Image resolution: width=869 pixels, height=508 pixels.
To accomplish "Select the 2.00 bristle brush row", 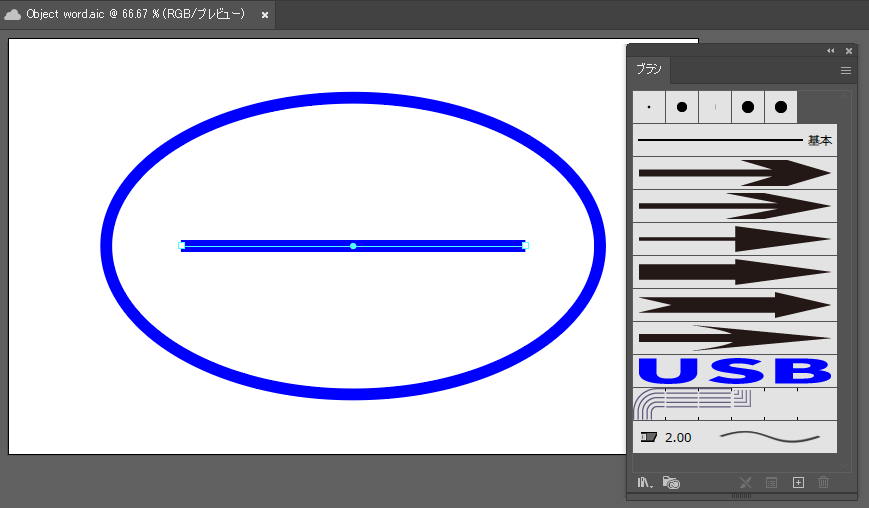I will [735, 437].
